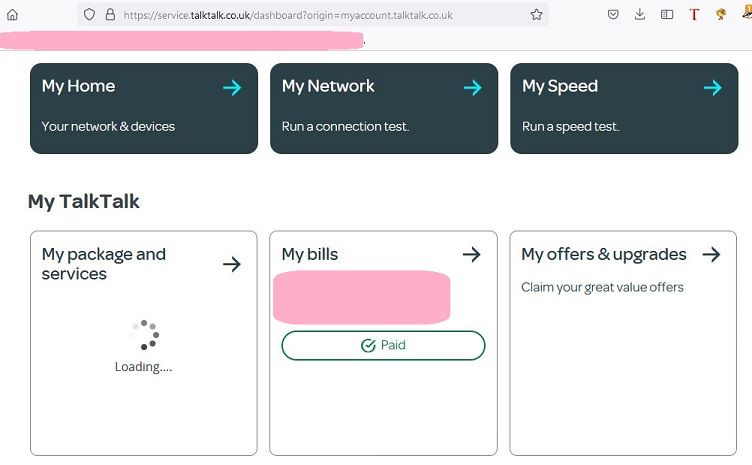Screen dimensions: 752x465
Task: Click the red T extension icon
Action: (x=694, y=15)
